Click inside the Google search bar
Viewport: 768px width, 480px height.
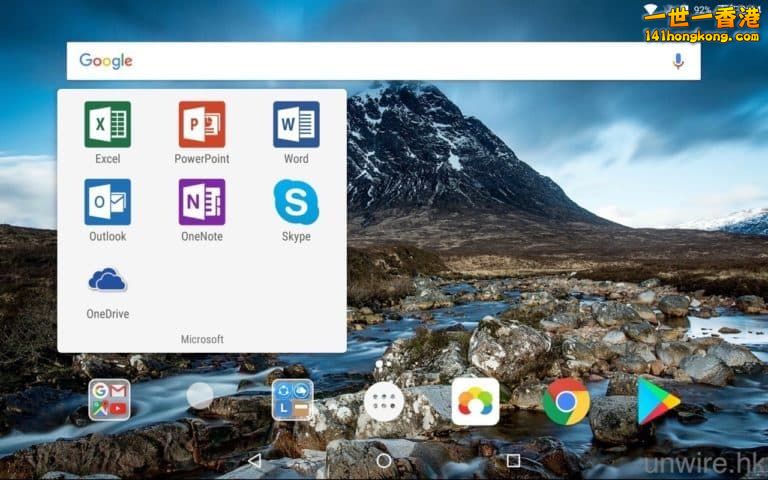pos(384,61)
